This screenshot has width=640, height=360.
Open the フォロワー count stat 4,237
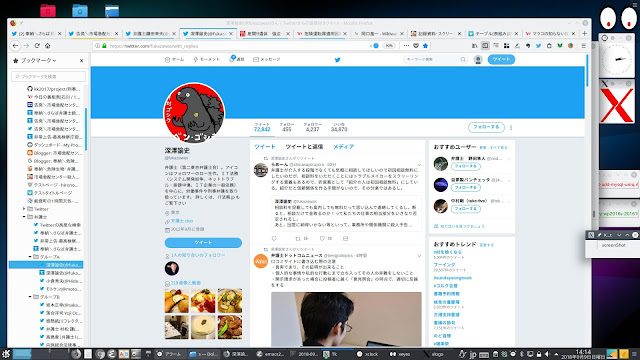[x=312, y=127]
